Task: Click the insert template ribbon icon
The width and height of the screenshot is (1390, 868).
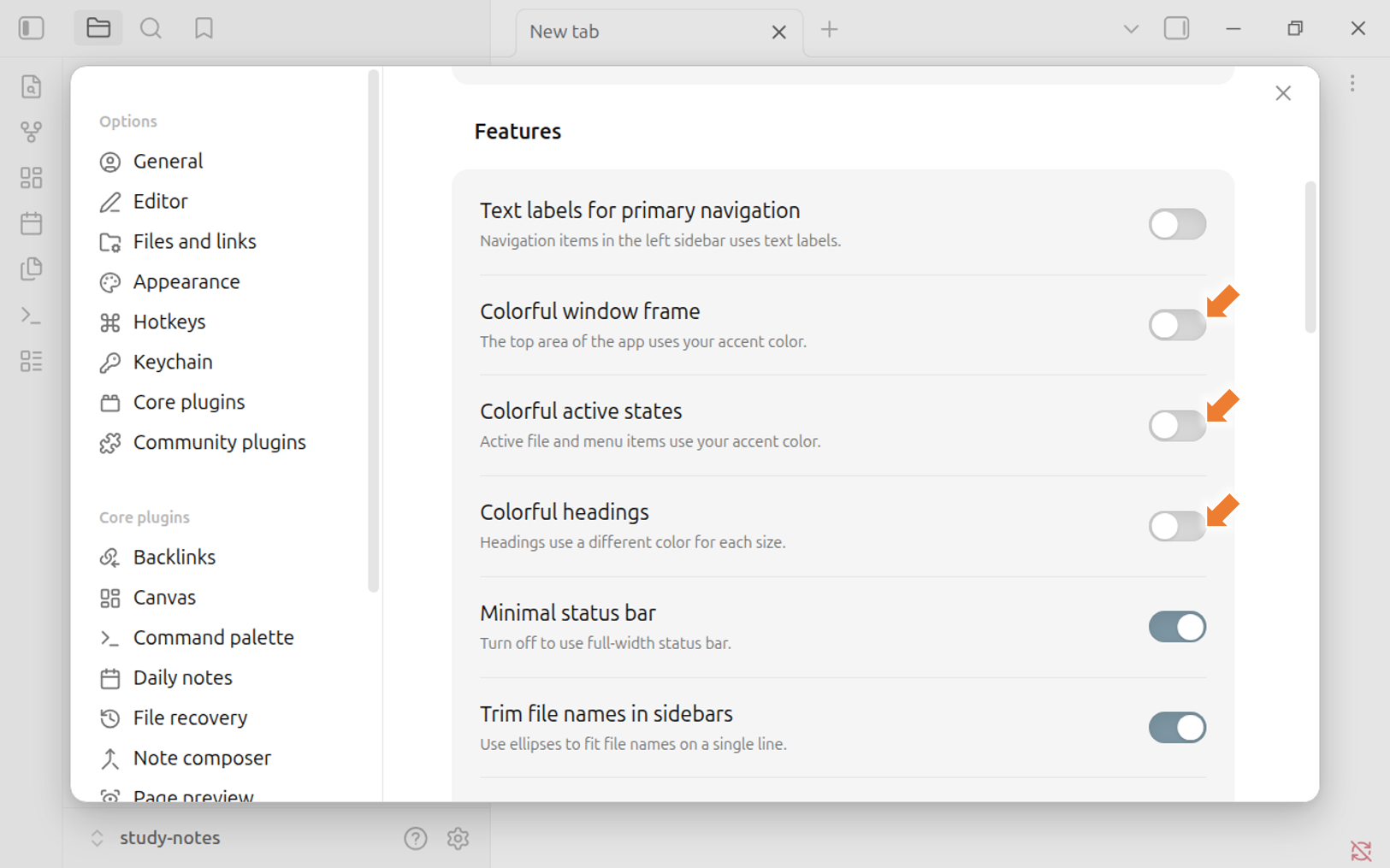Action: point(32,269)
